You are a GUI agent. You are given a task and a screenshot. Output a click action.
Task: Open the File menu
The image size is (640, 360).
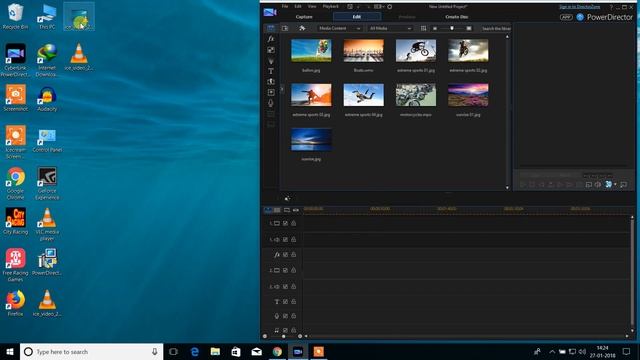click(285, 7)
